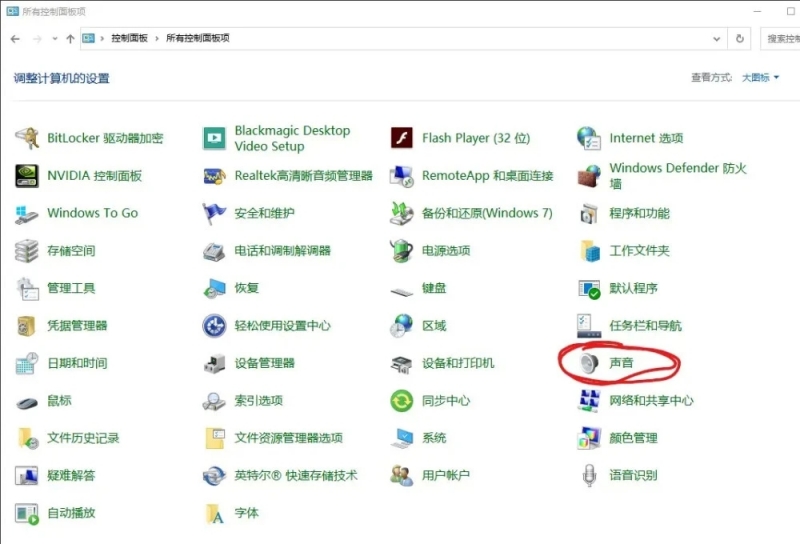Screen dimensions: 800x544
Task: Open NVIDIA 控制面板 icon
Action: (27, 176)
